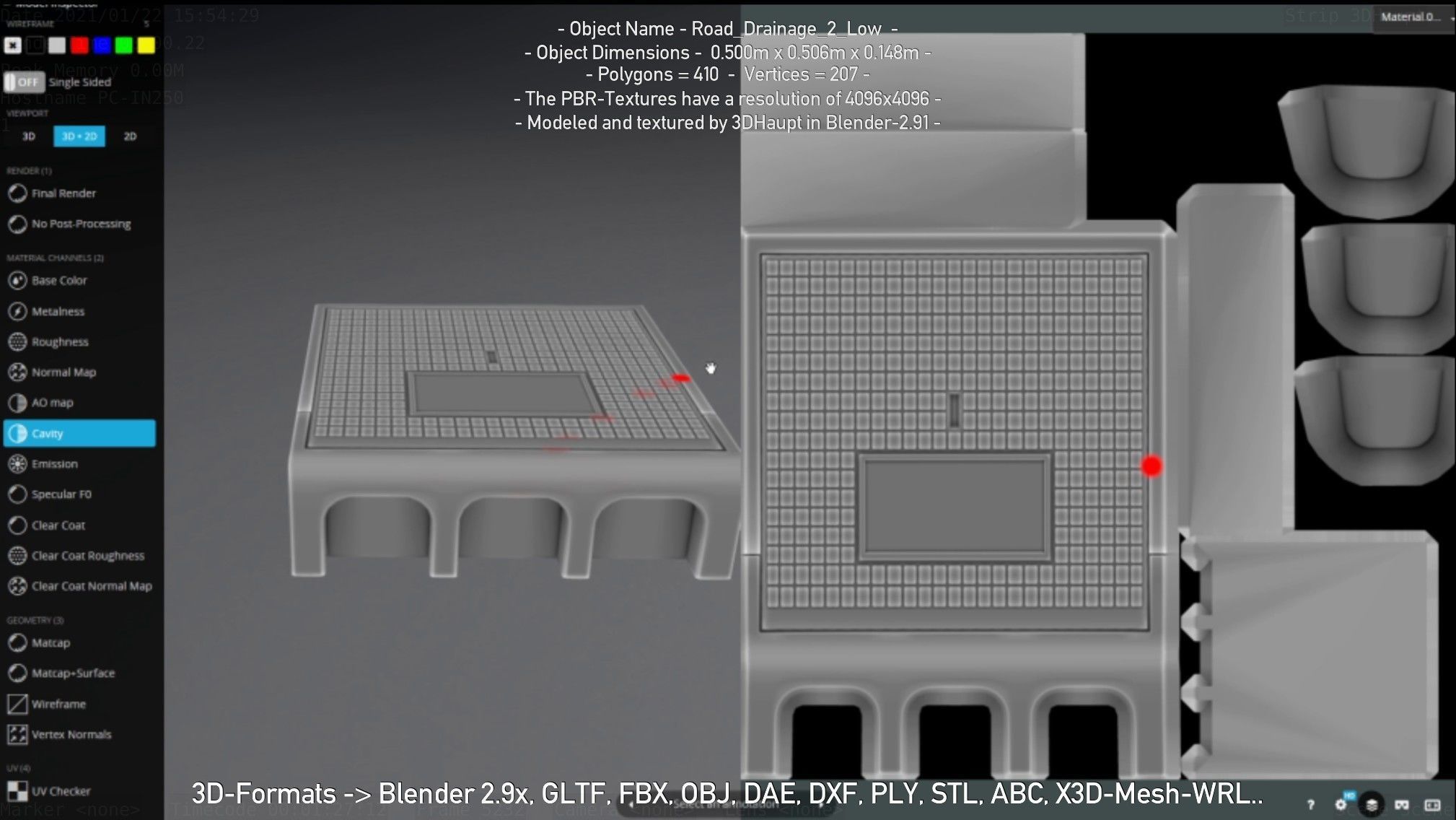This screenshot has width=1456, height=820.
Task: Show the Metalness channel
Action: coord(46,311)
